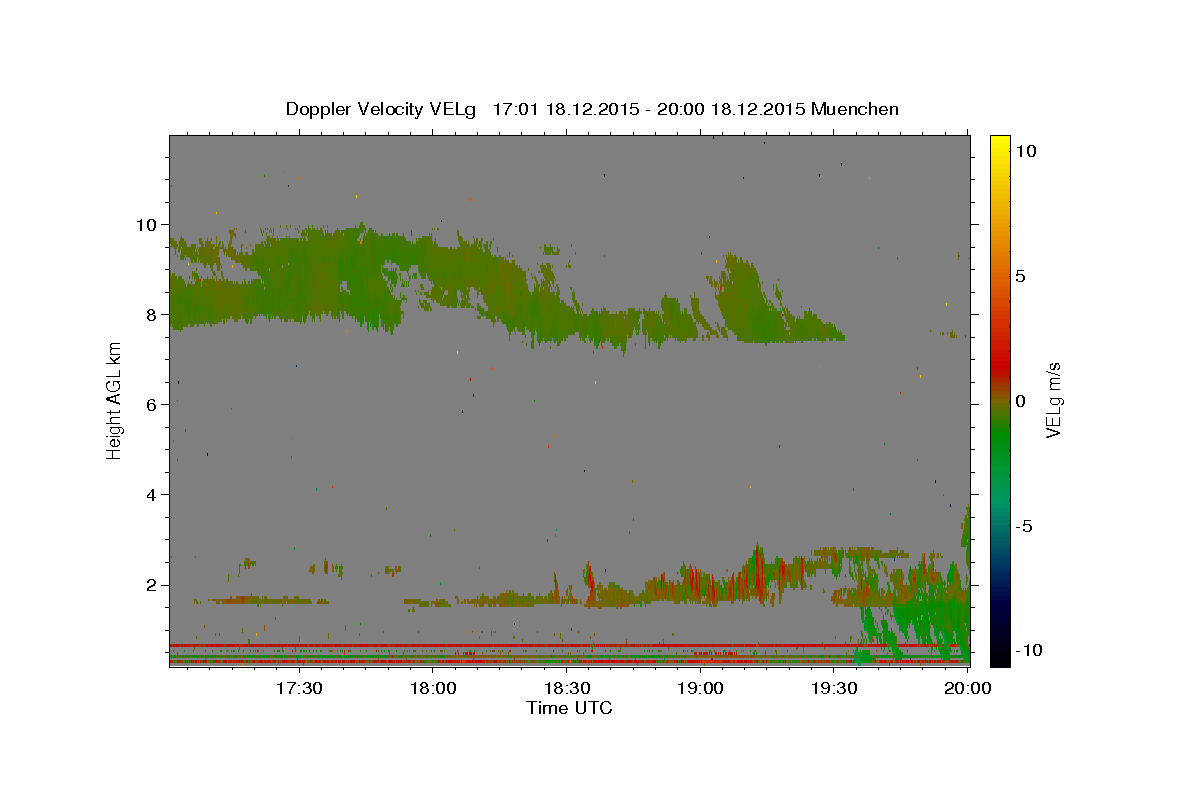Click the height axis label 10
Viewport: 1200px width, 800px height.
click(147, 224)
